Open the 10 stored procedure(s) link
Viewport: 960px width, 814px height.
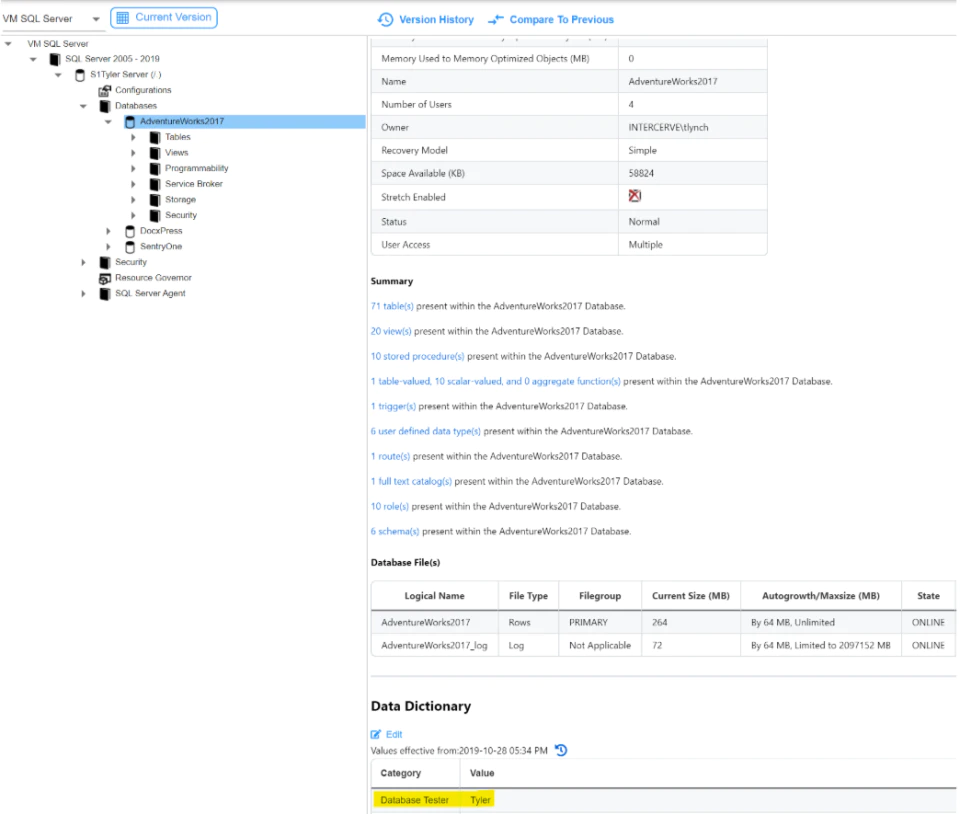418,356
